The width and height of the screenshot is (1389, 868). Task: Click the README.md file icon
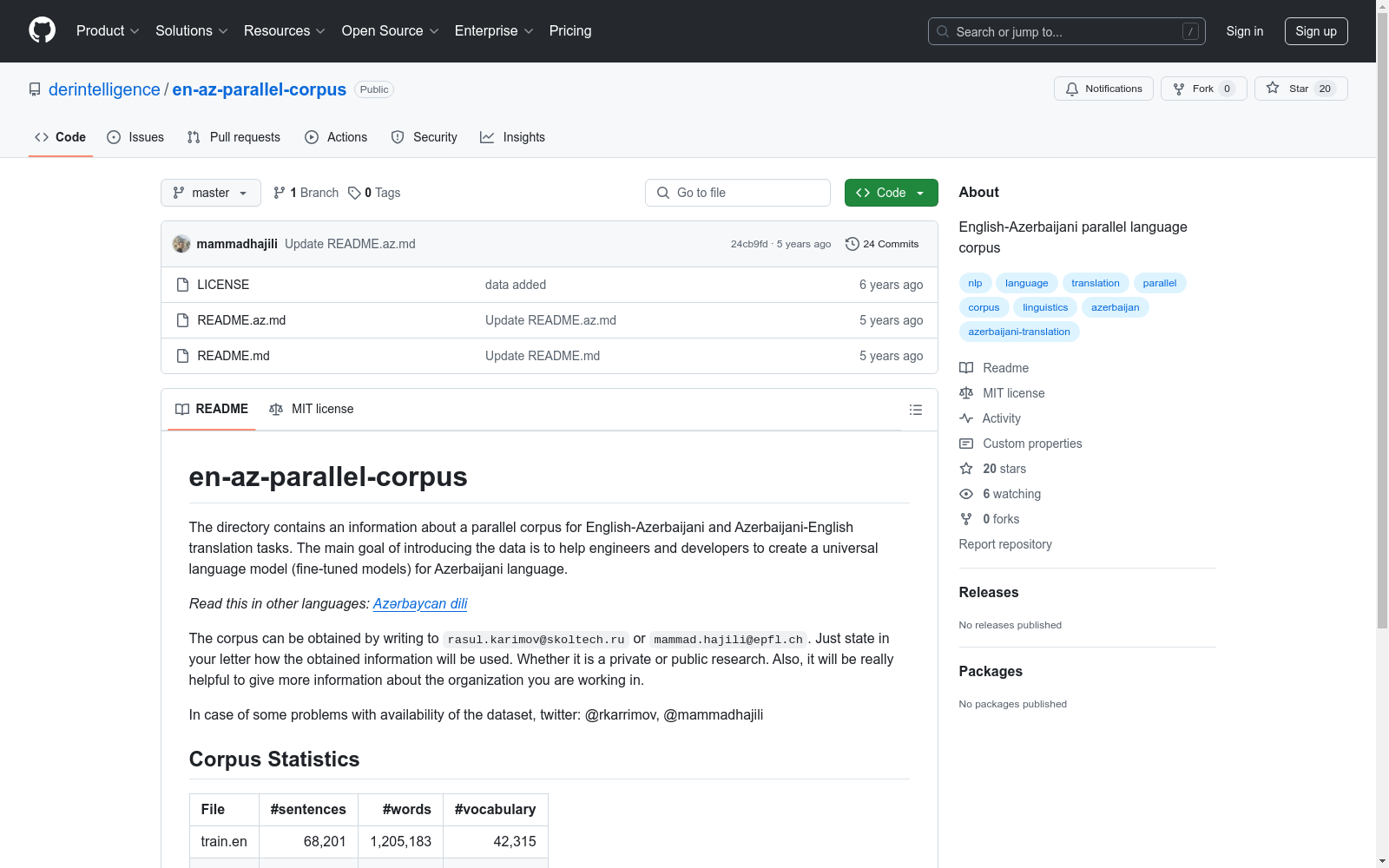tap(182, 356)
